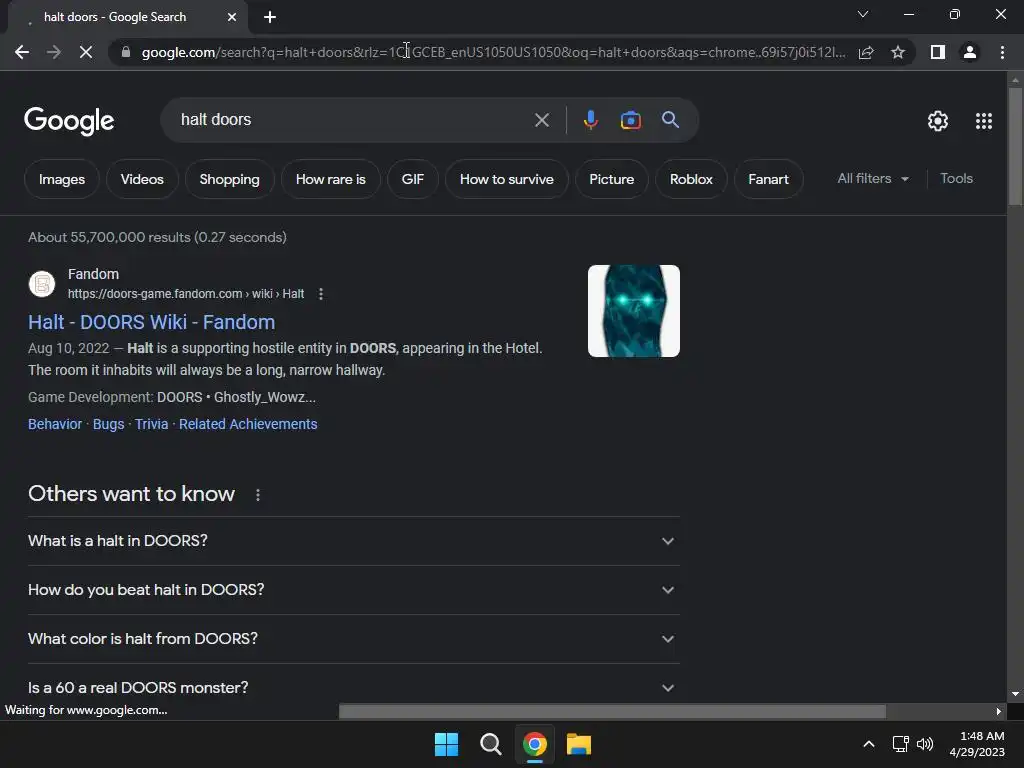1024x768 pixels.
Task: Click the Fandom site favicon
Action: tap(42, 284)
